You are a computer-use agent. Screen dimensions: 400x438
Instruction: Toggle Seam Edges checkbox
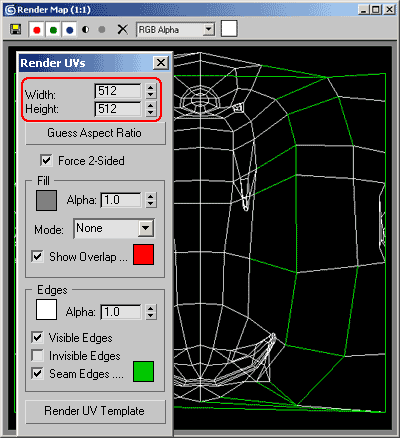37,373
